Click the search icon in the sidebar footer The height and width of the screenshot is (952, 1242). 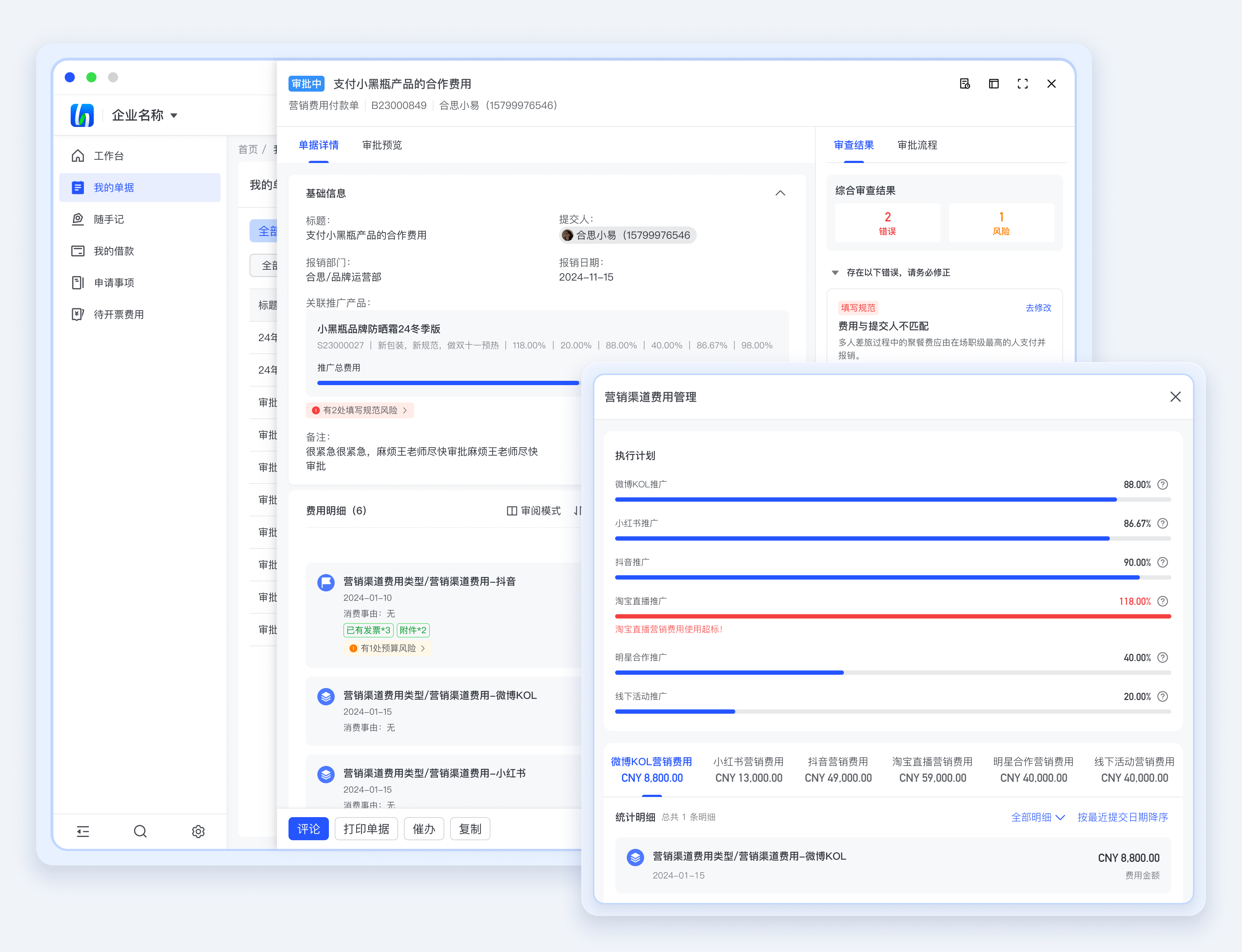[140, 831]
